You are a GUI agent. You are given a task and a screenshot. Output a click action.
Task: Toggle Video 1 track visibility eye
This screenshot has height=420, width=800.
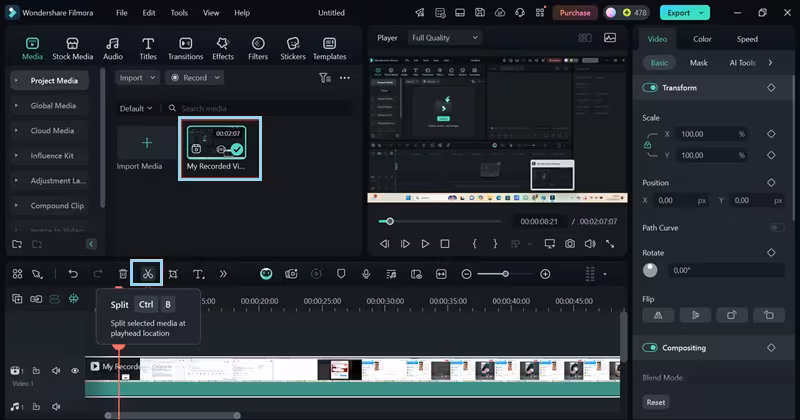74,370
